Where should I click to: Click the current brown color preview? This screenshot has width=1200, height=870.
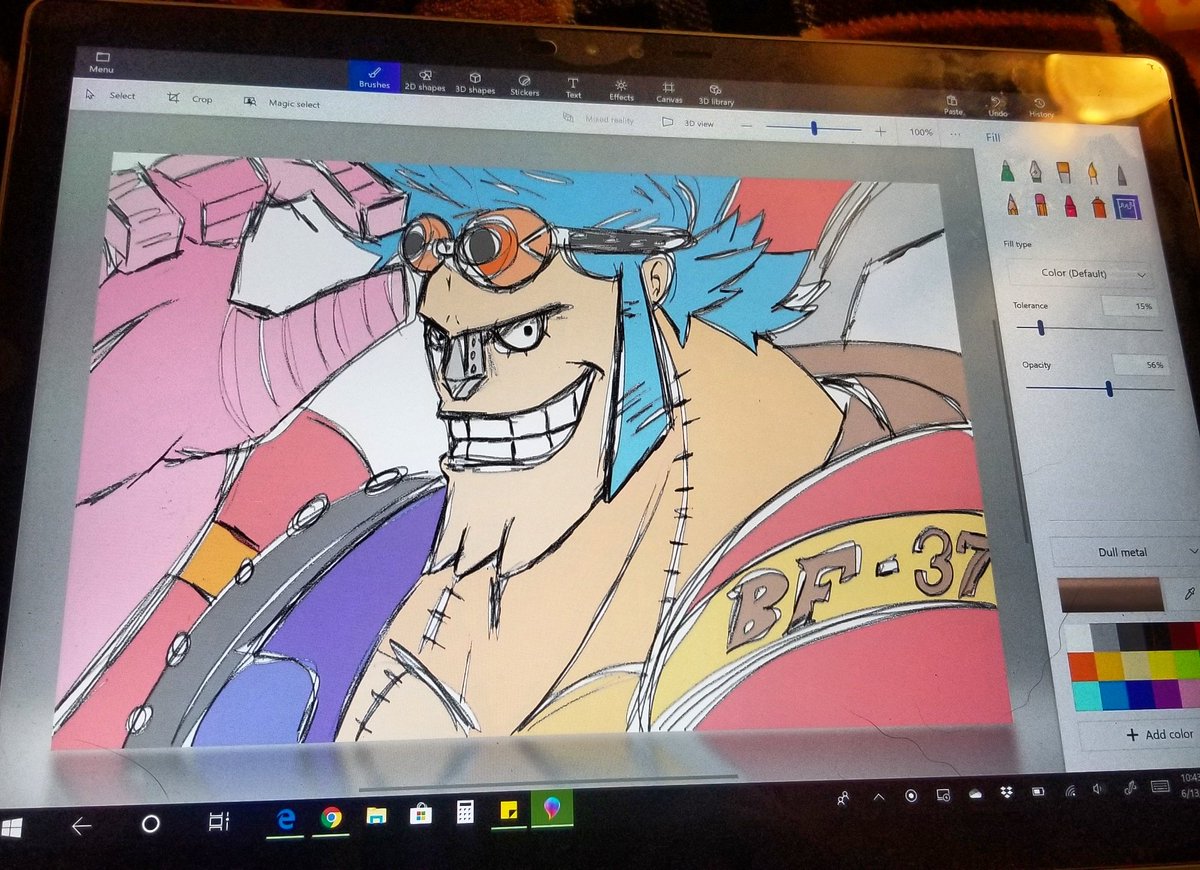(x=1110, y=594)
